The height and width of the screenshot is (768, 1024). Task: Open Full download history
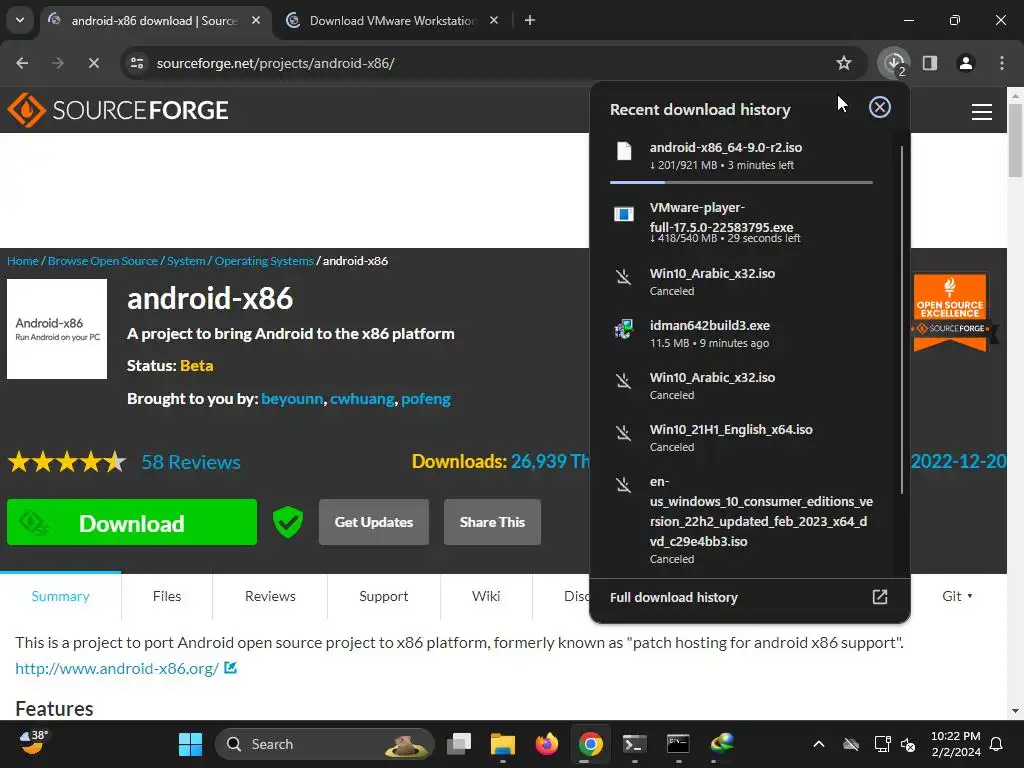749,598
